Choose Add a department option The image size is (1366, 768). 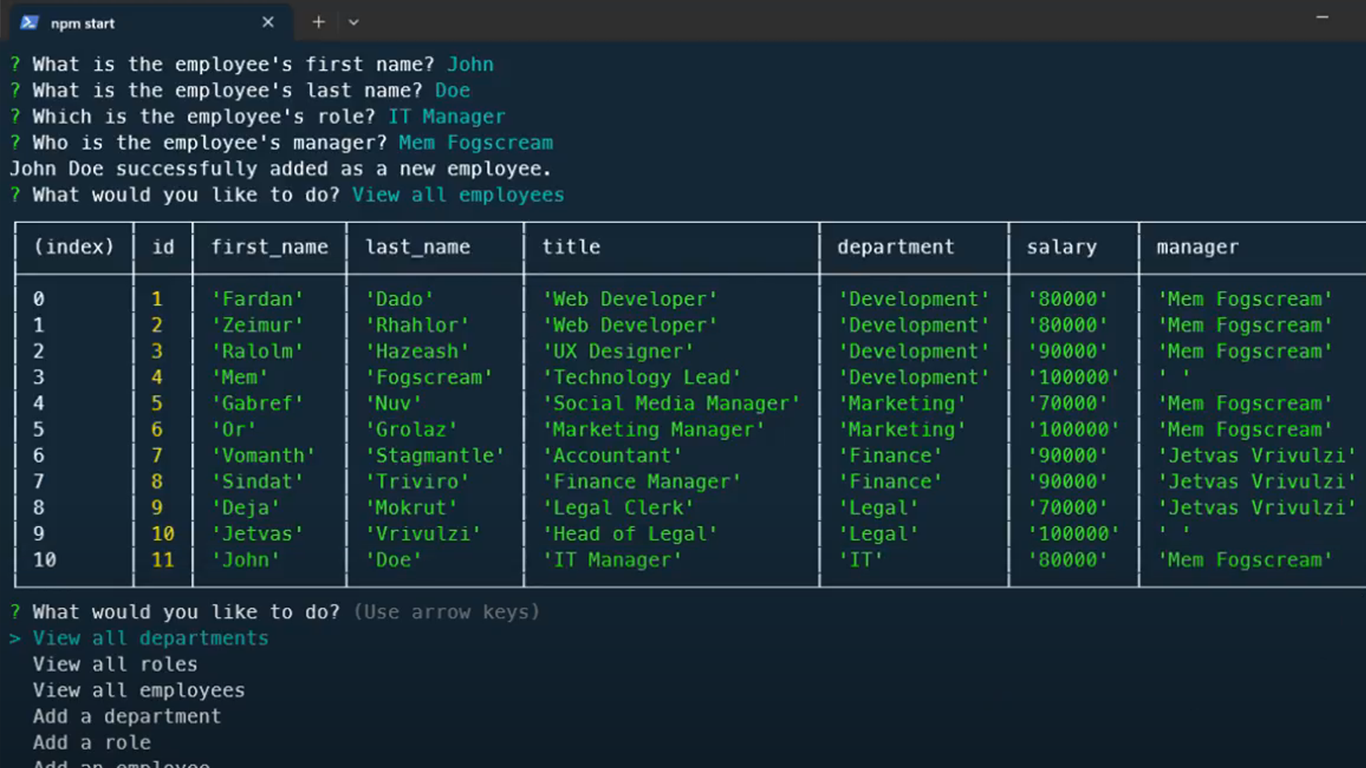point(127,716)
